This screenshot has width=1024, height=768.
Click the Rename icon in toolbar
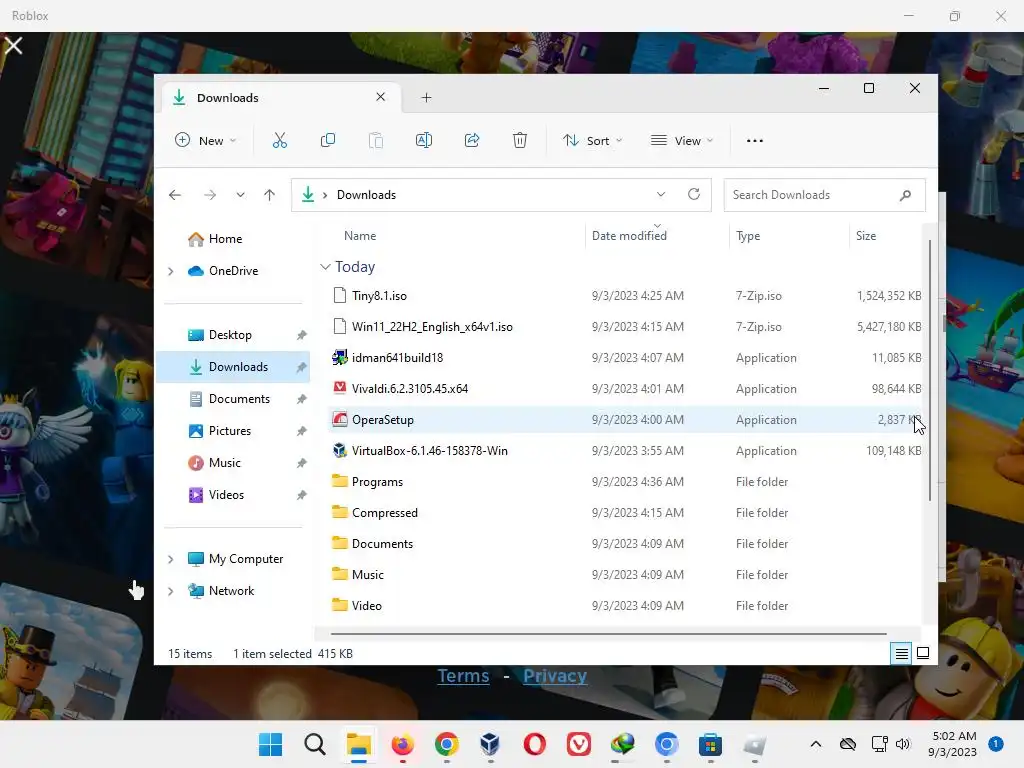(424, 140)
